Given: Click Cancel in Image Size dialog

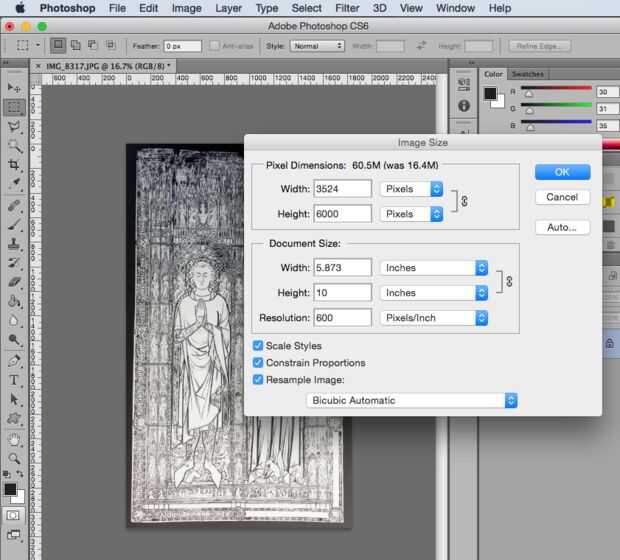Looking at the screenshot, I should click(x=562, y=197).
